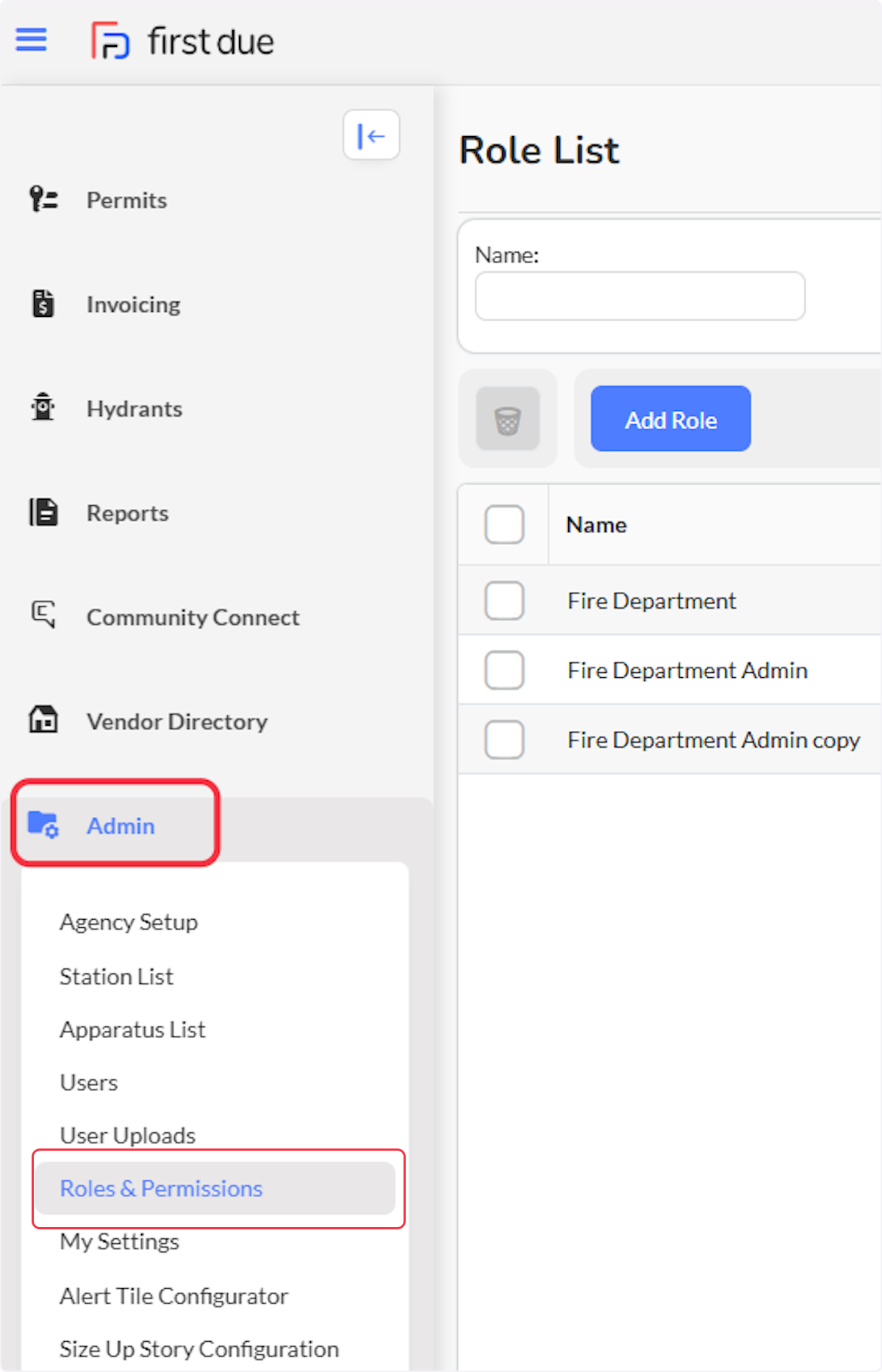Screen dimensions: 882x1372
Task: Check the Fire Department role checkbox
Action: [504, 601]
